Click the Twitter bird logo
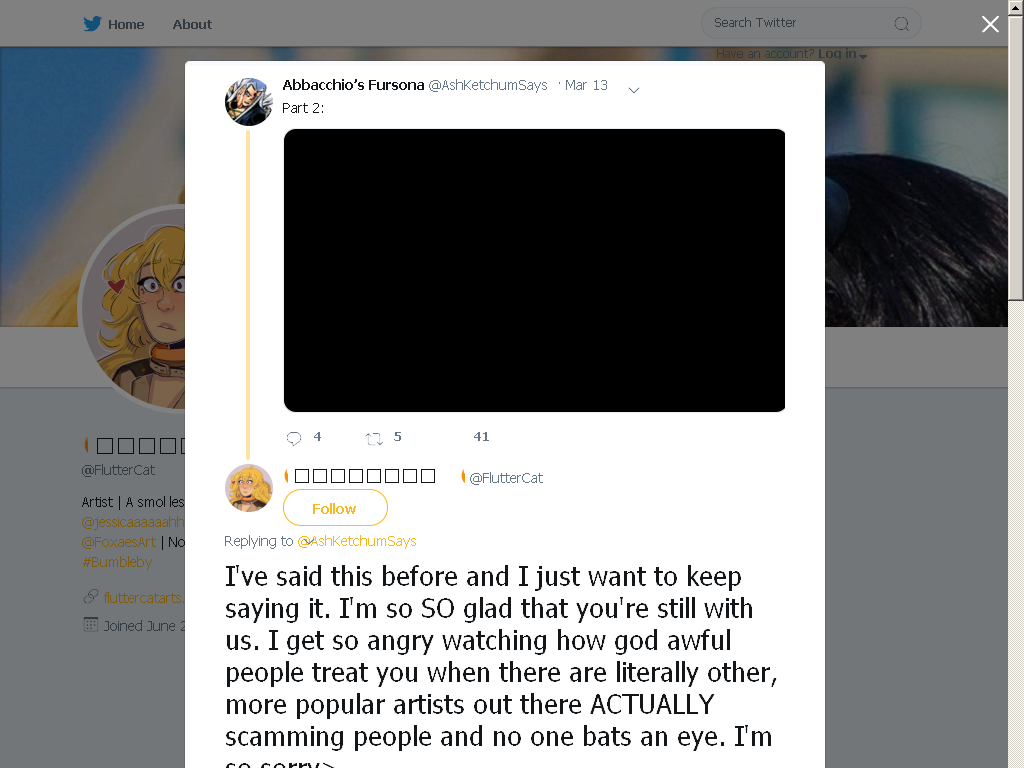Viewport: 1024px width, 768px height. [92, 24]
